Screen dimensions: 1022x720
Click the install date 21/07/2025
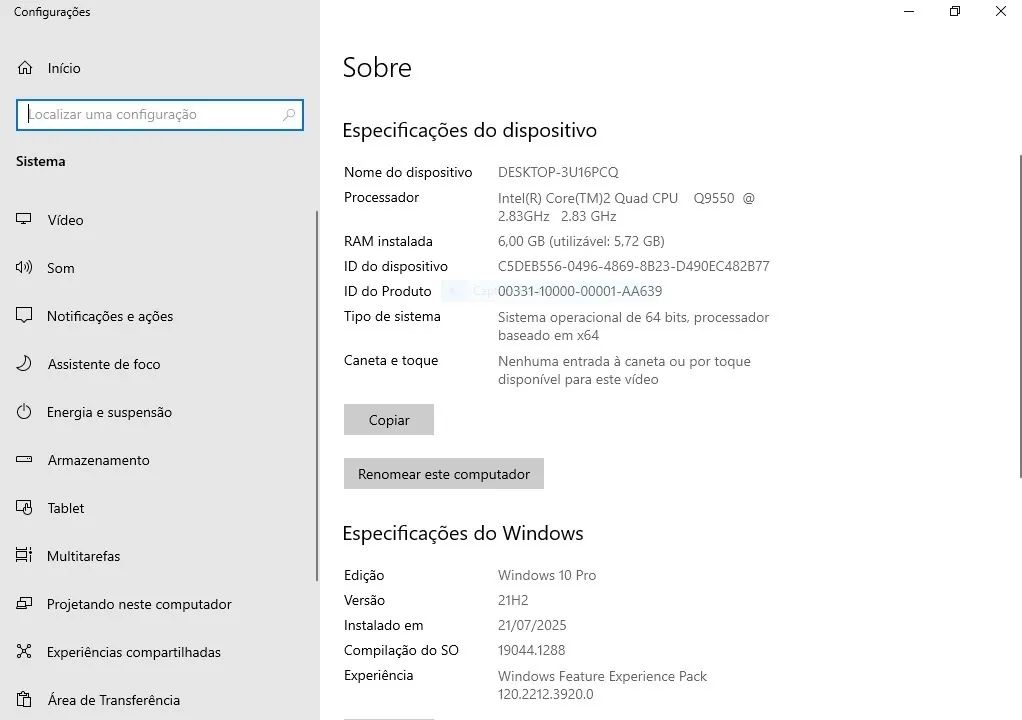tap(532, 626)
